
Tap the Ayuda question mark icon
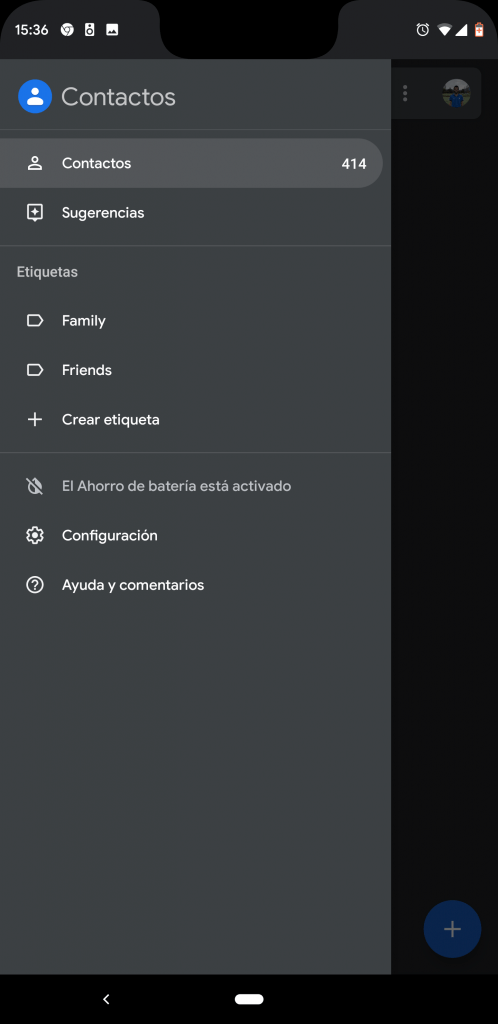coord(35,584)
